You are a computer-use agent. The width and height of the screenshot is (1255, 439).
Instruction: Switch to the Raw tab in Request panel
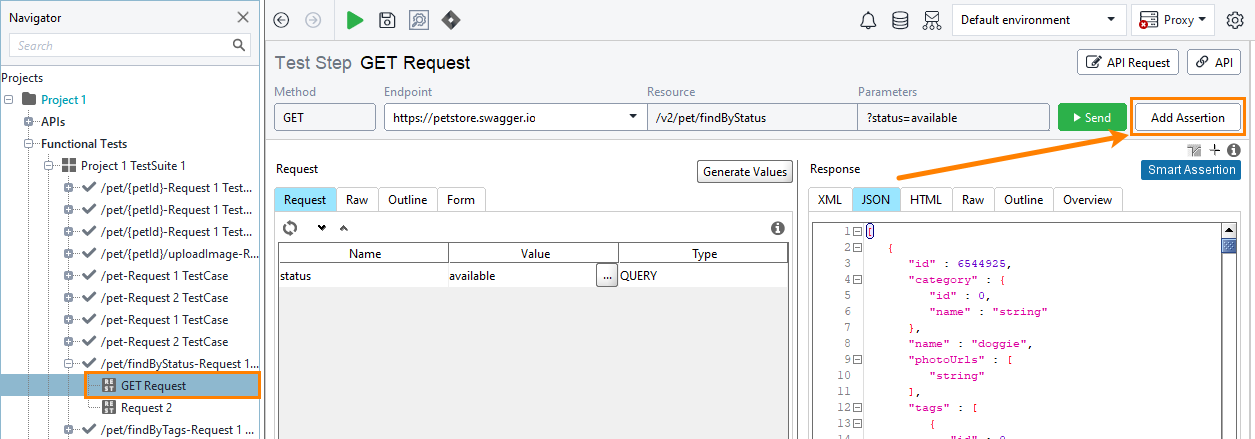click(357, 199)
